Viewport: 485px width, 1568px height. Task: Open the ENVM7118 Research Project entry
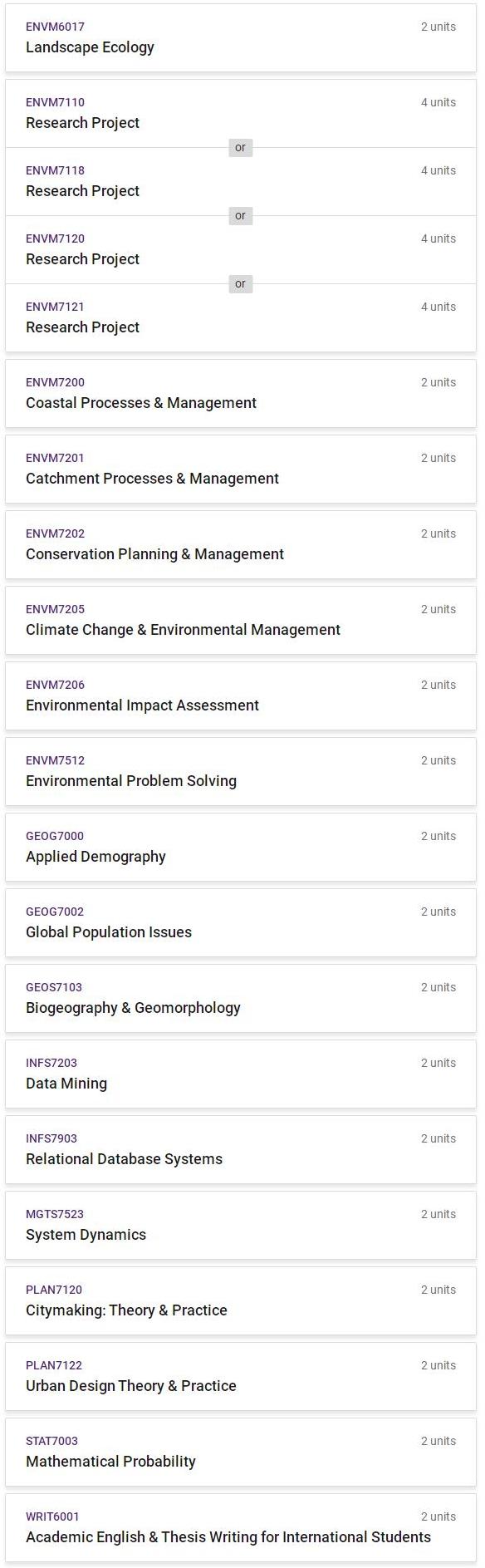[x=241, y=182]
